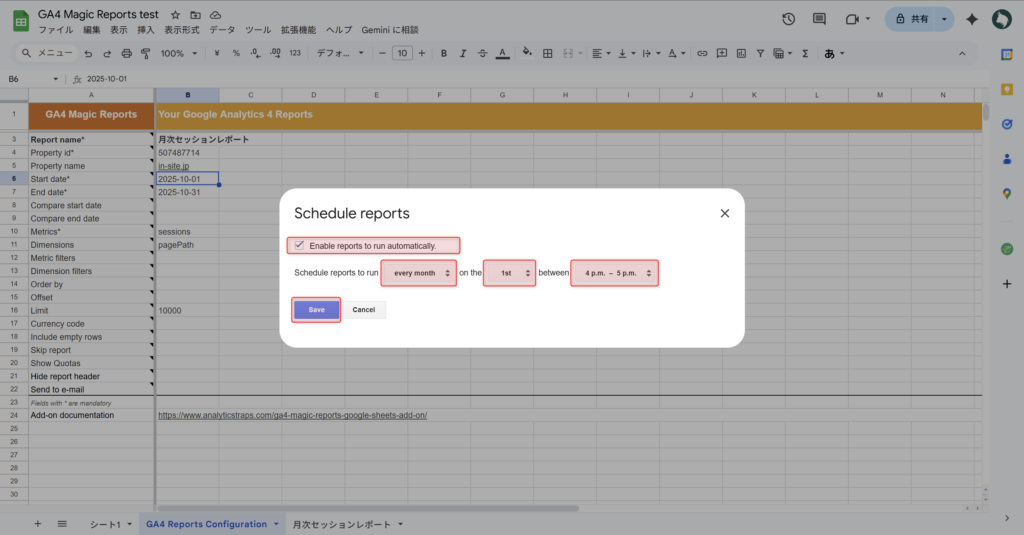Open the GA4 Reports Configuration tab arrow
Viewport: 1024px width, 535px height.
coord(276,525)
